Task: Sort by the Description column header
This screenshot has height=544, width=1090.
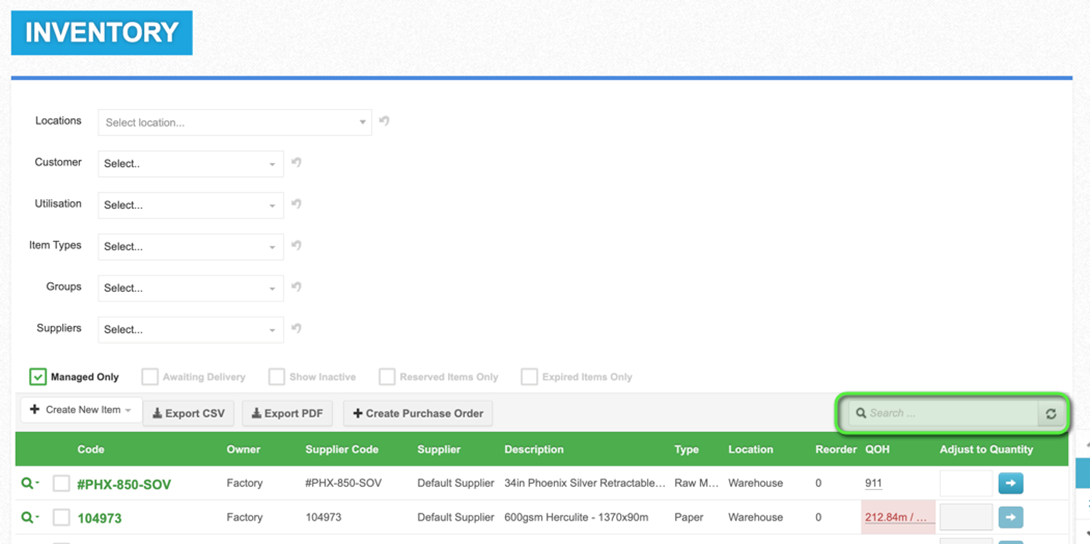Action: (534, 450)
